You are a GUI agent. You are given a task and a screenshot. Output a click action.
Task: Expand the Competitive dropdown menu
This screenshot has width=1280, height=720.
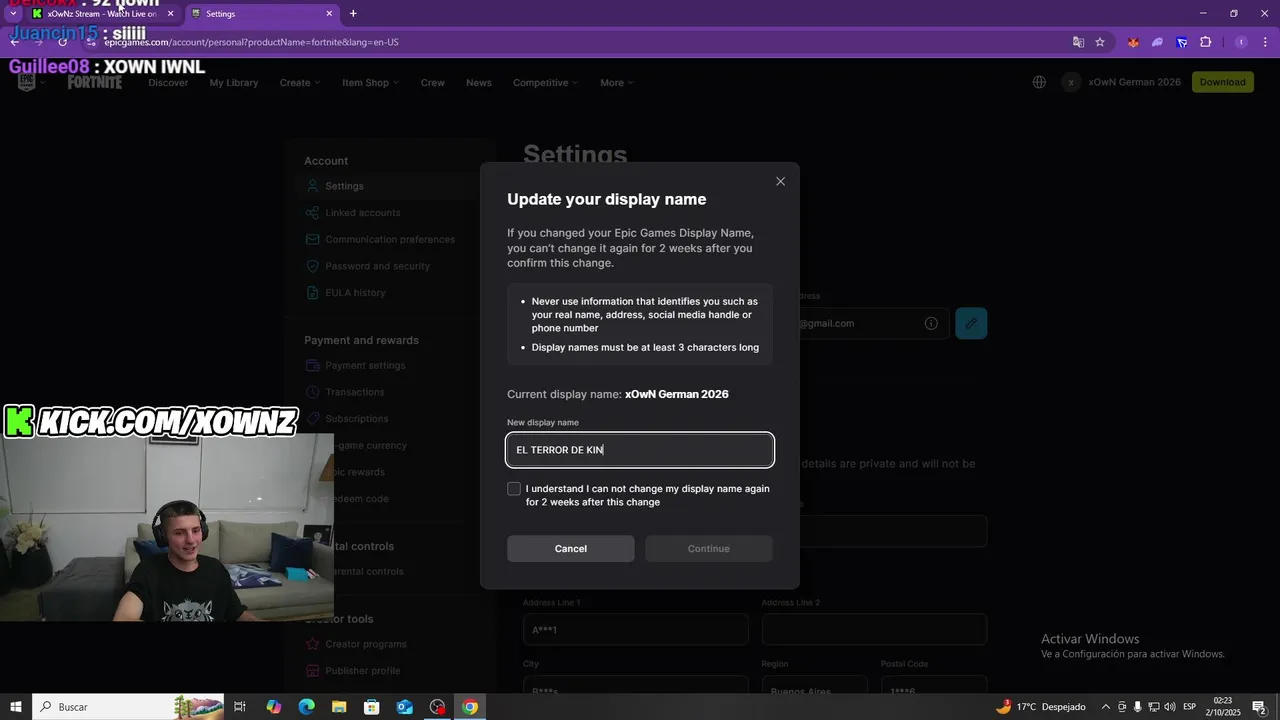546,82
